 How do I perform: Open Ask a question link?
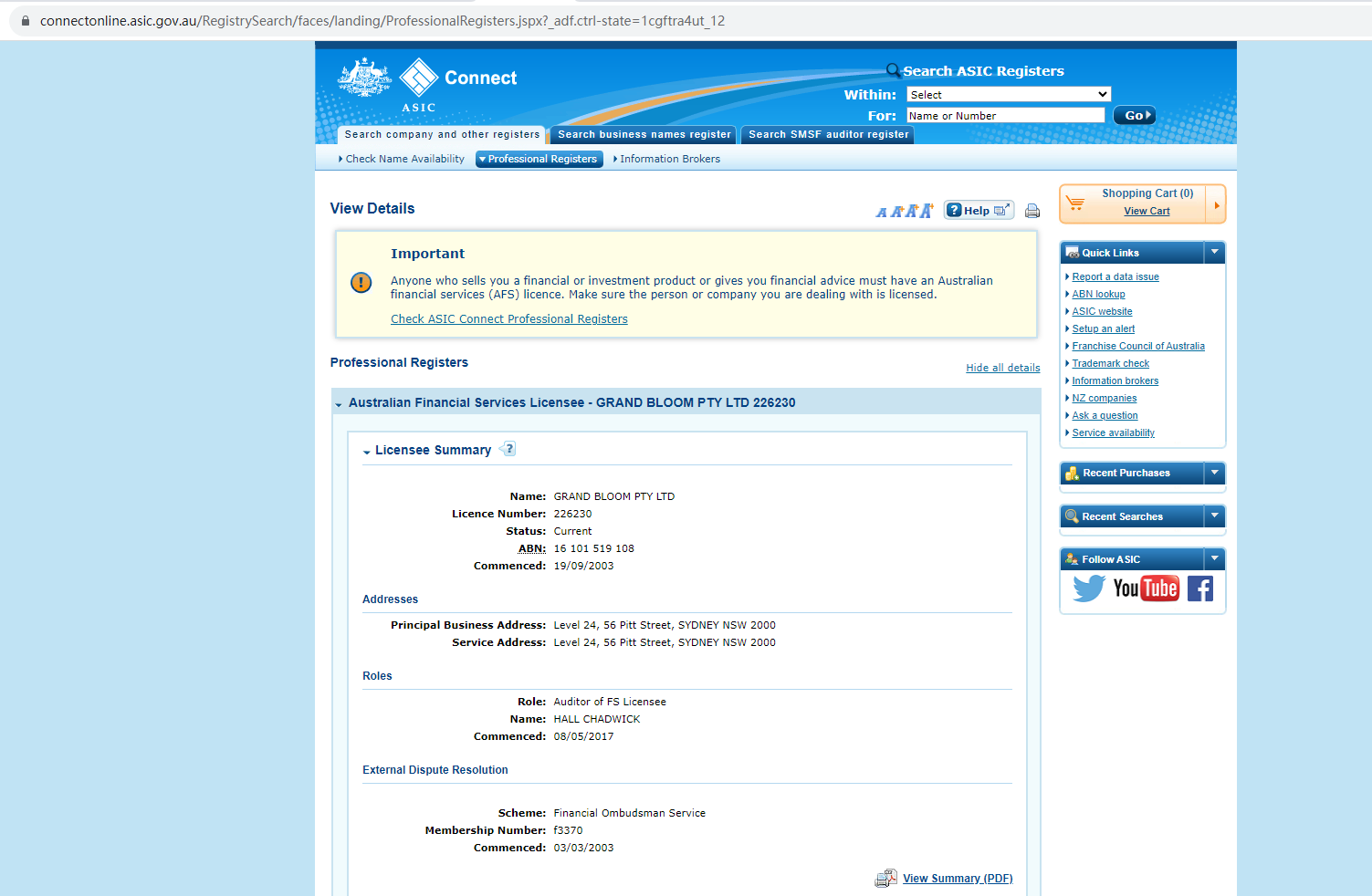(x=1105, y=415)
